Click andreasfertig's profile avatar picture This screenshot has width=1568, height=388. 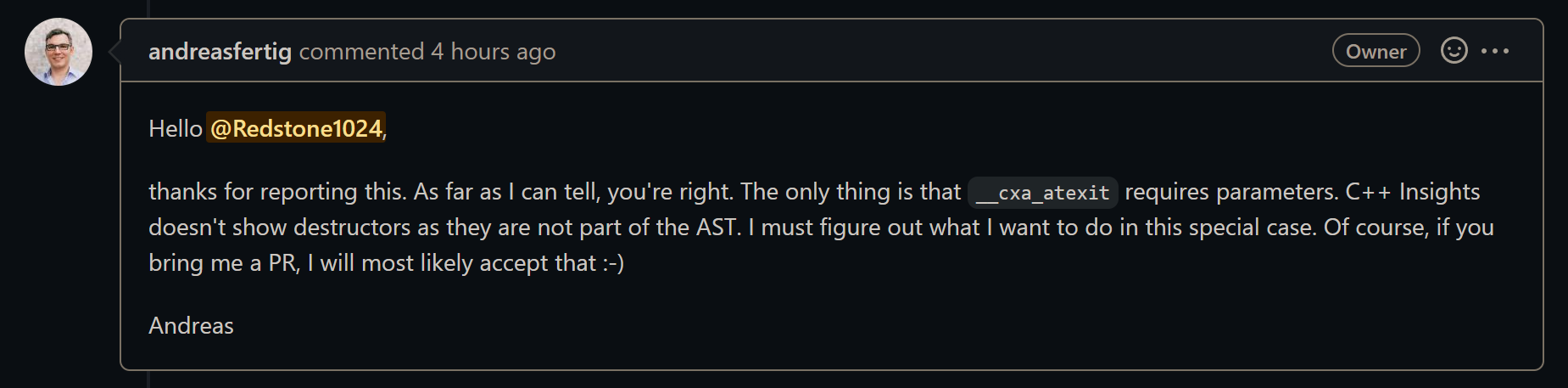pyautogui.click(x=59, y=52)
